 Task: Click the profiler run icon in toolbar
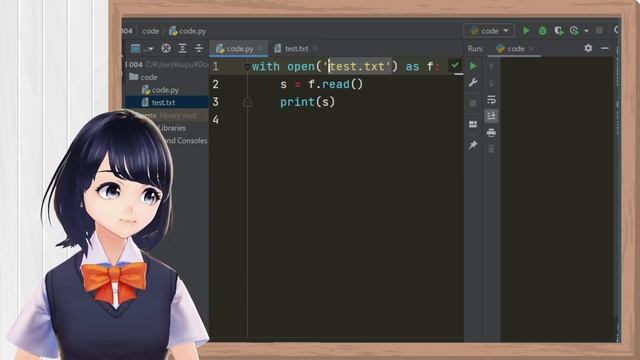point(574,31)
